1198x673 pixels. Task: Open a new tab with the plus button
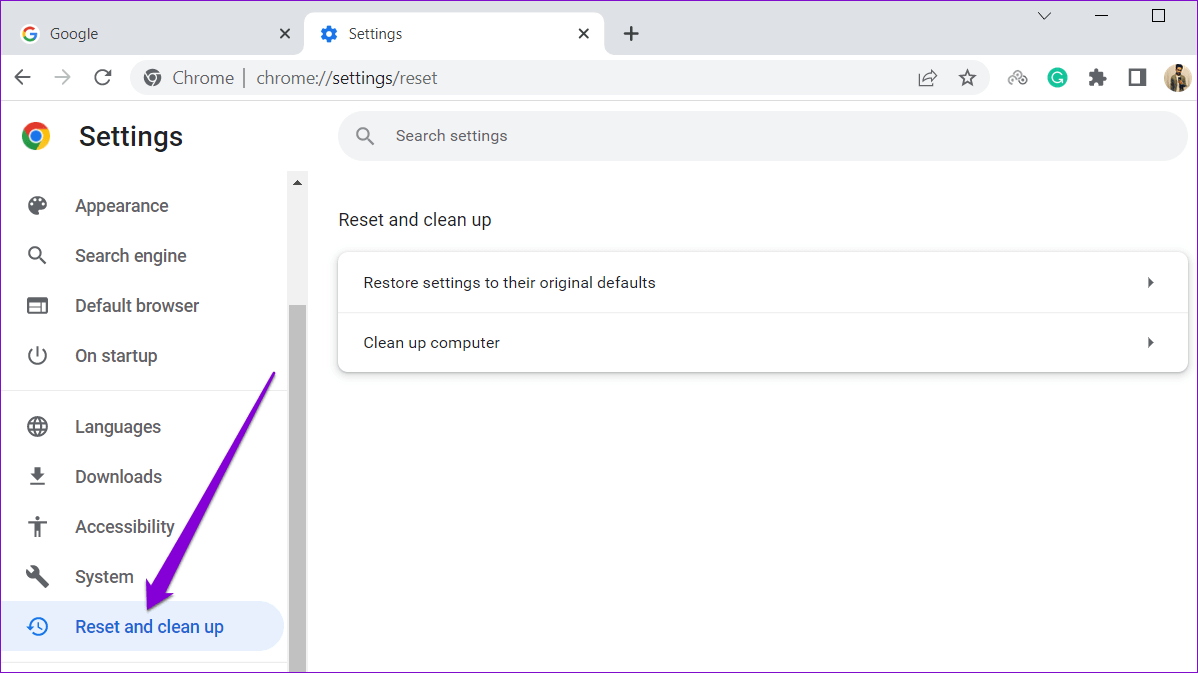pyautogui.click(x=631, y=34)
